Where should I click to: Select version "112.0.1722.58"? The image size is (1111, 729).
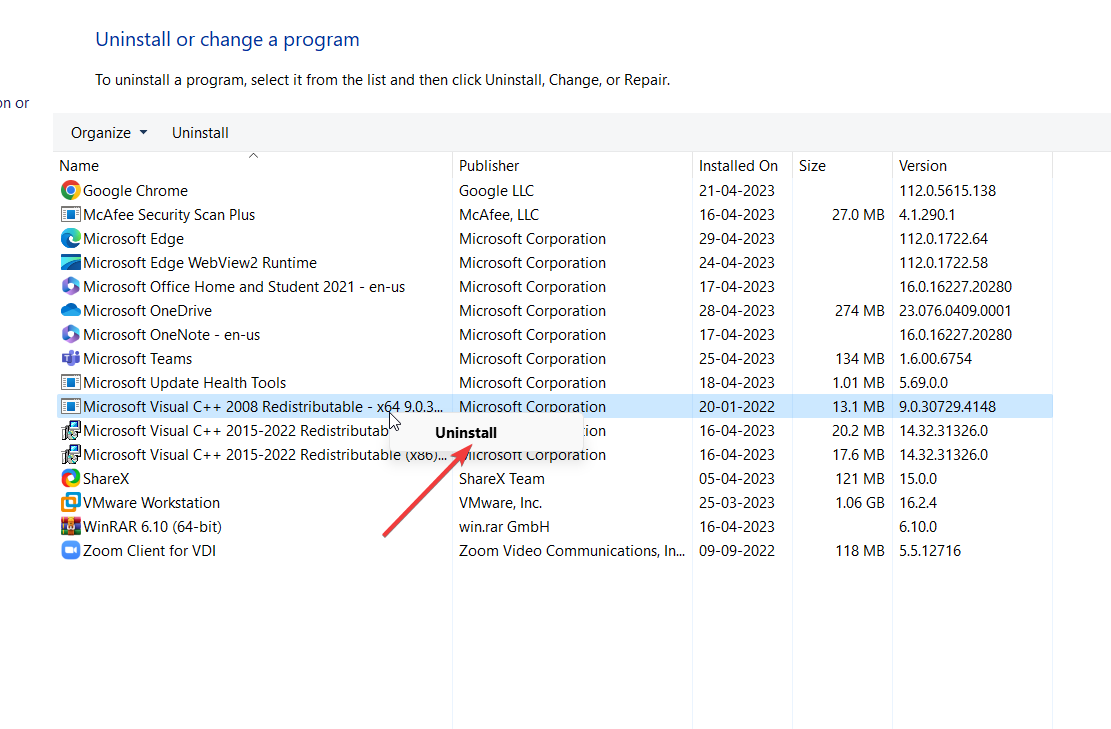tap(943, 263)
